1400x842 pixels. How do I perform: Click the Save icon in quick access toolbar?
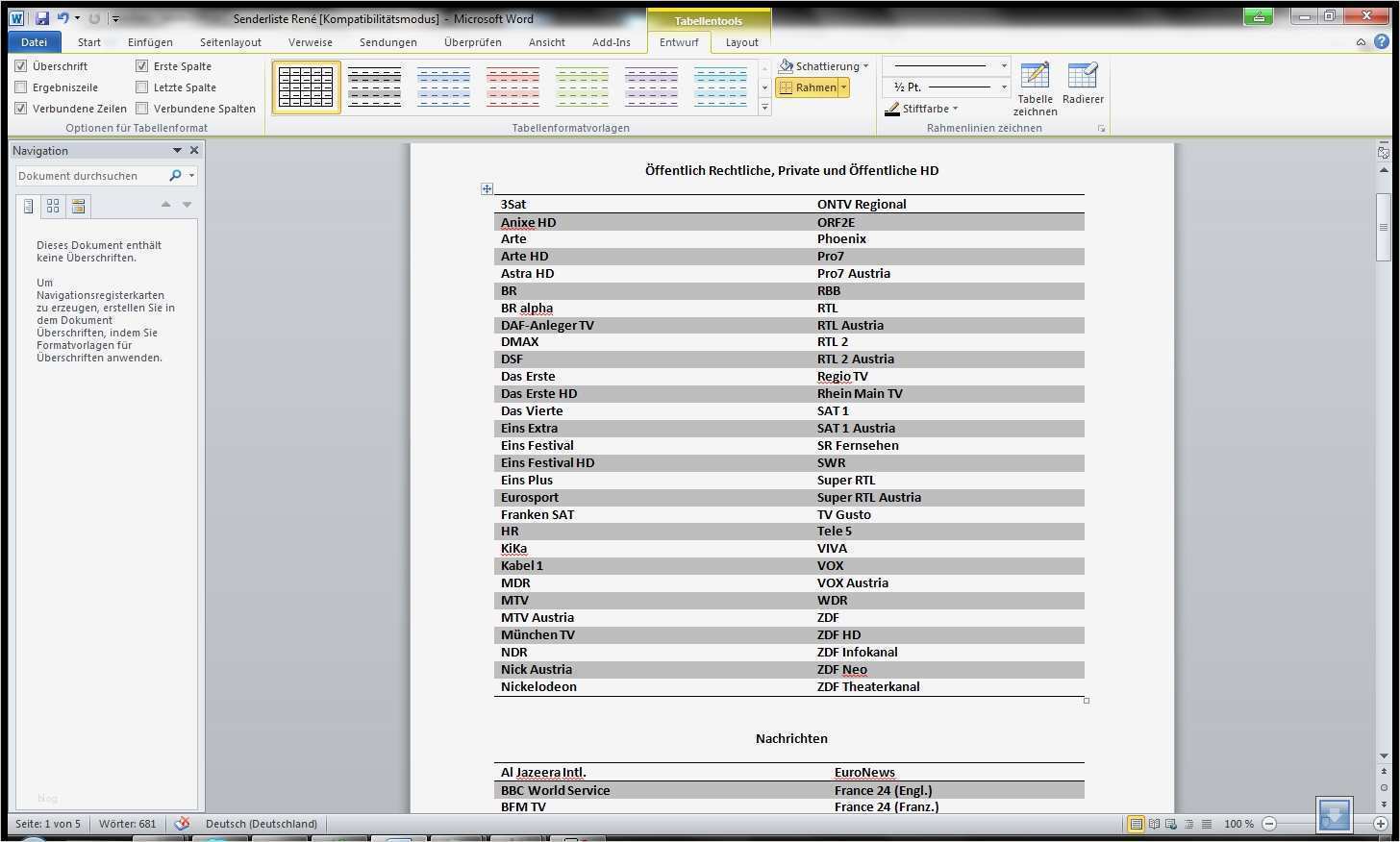(x=40, y=17)
